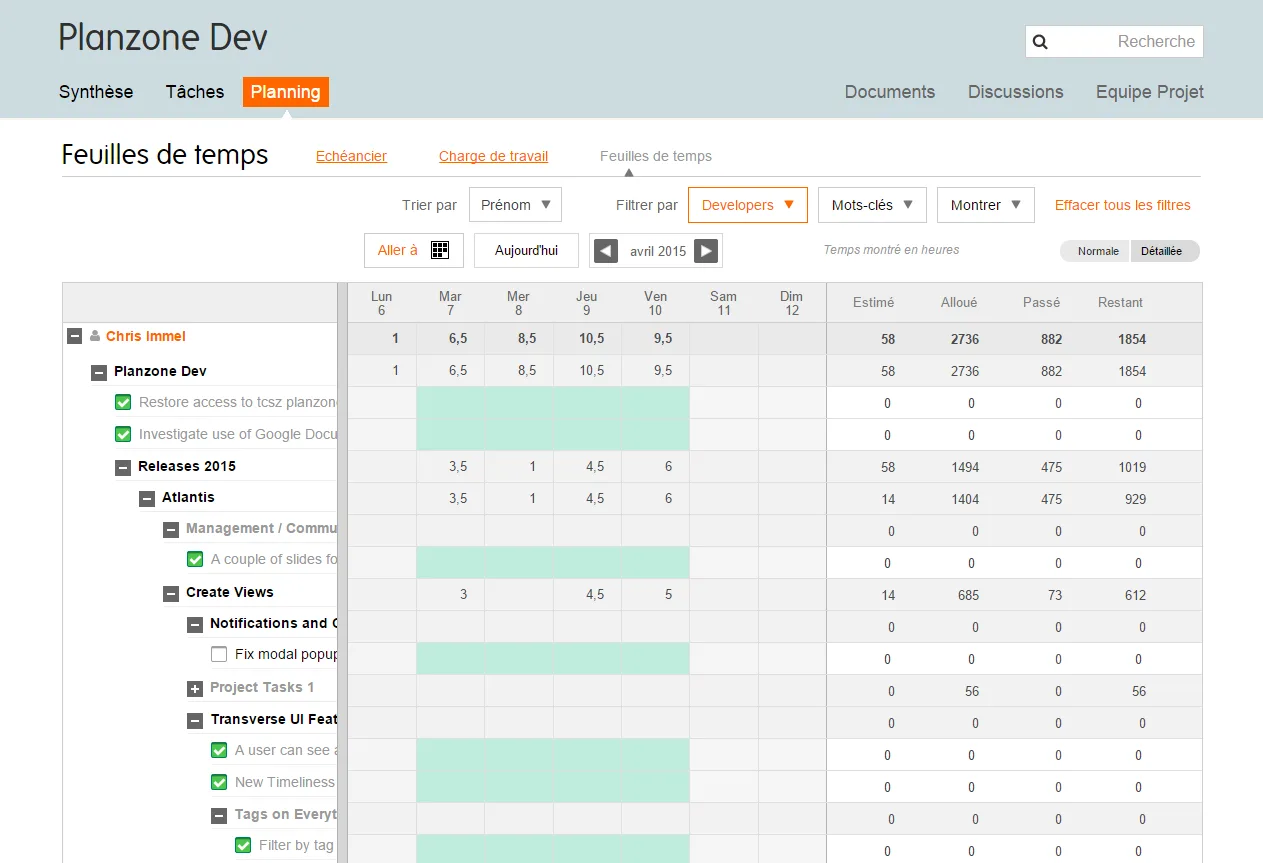
Task: Toggle checkbox for A user can see task
Action: (219, 750)
